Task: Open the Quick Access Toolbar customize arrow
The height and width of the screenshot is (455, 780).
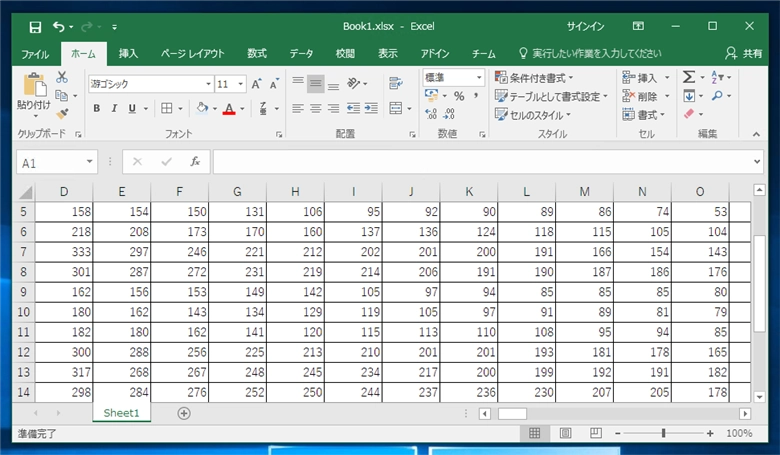Action: click(x=114, y=27)
